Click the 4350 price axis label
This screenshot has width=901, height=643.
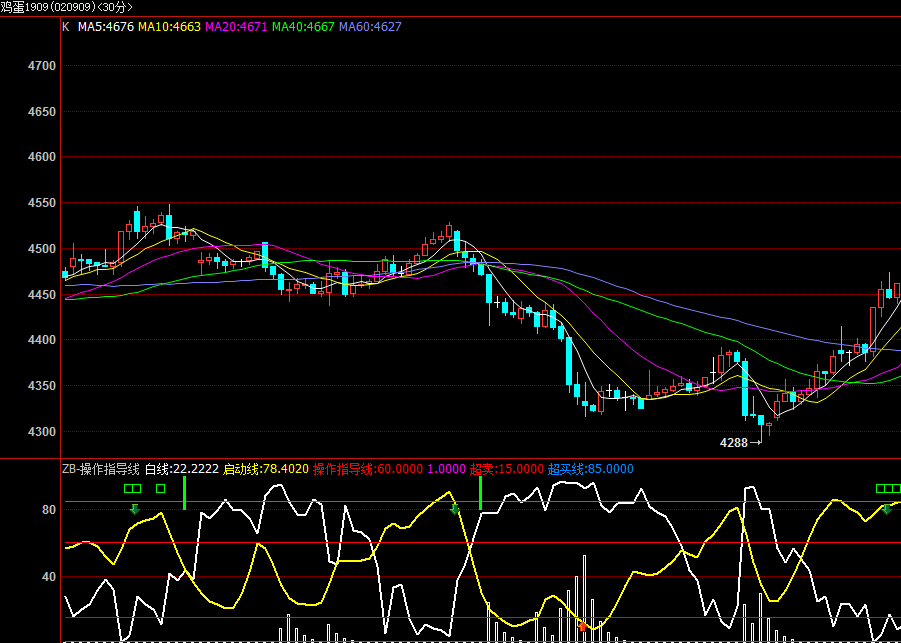pyautogui.click(x=42, y=386)
